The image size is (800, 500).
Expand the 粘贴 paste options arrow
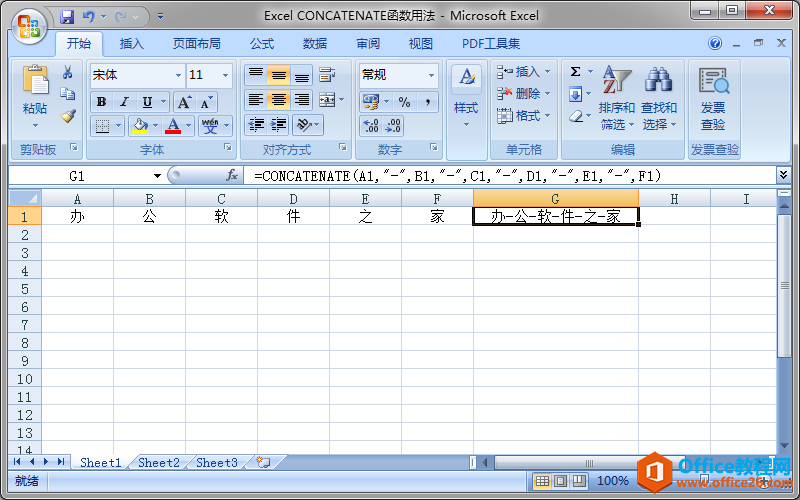pos(35,126)
